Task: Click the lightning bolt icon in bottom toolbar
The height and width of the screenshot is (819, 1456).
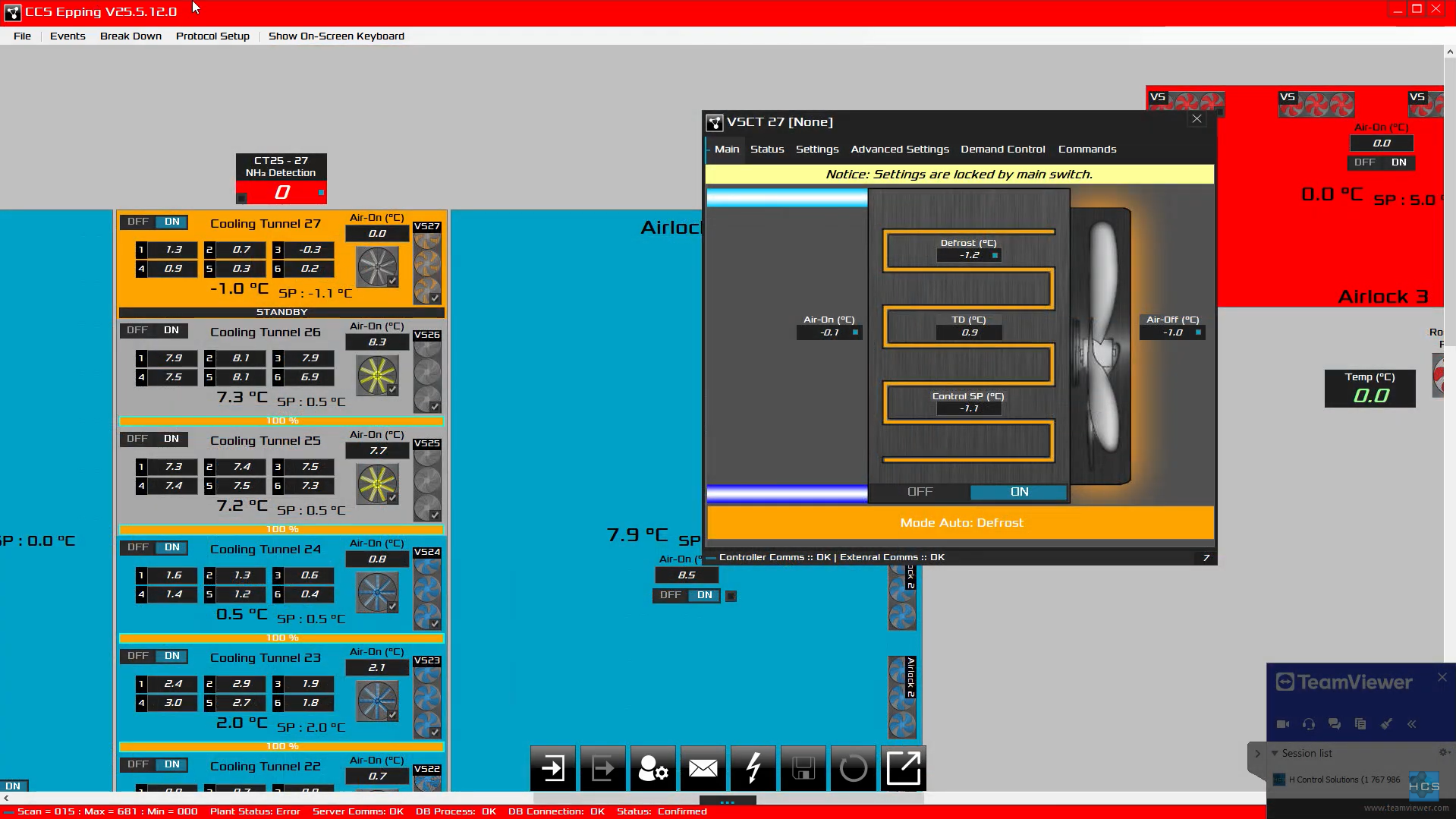Action: click(753, 768)
